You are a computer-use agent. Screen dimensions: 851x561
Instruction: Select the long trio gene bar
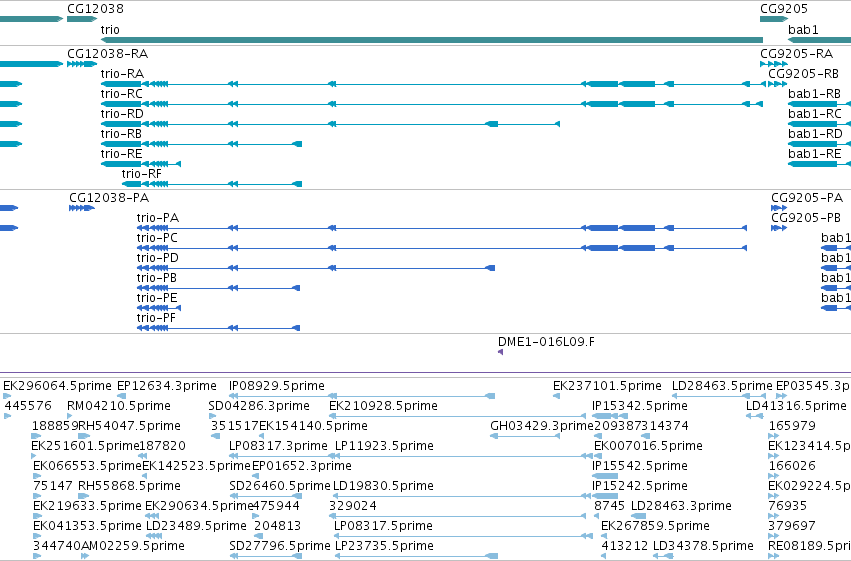tap(432, 40)
